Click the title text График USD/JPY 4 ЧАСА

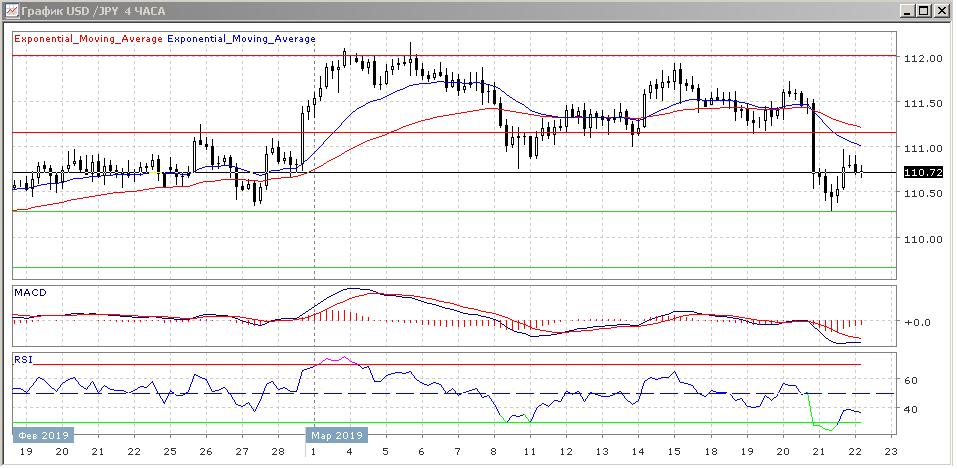90,10
